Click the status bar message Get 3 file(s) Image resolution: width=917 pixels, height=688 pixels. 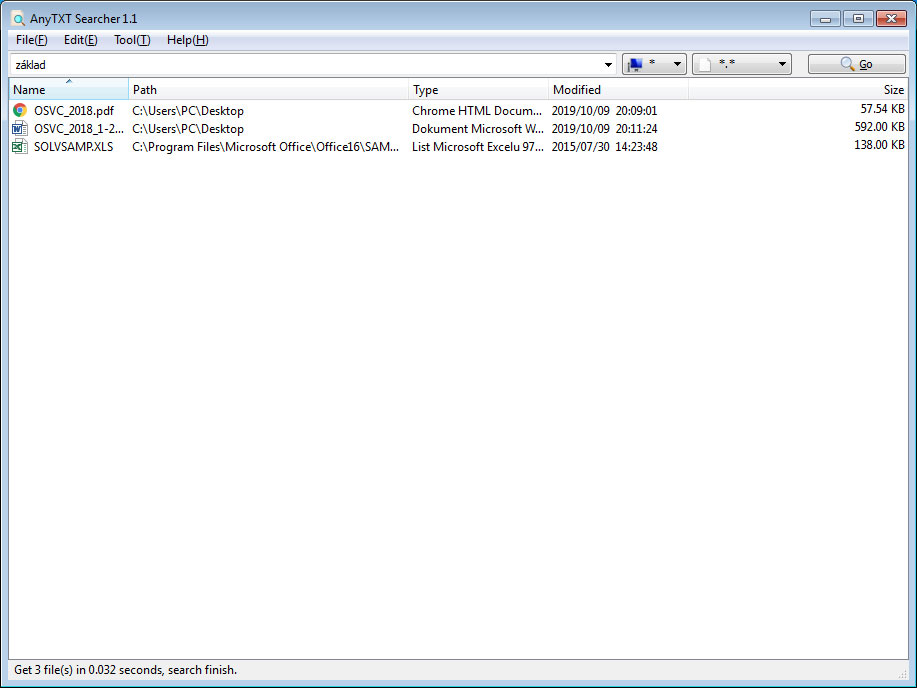click(x=125, y=670)
